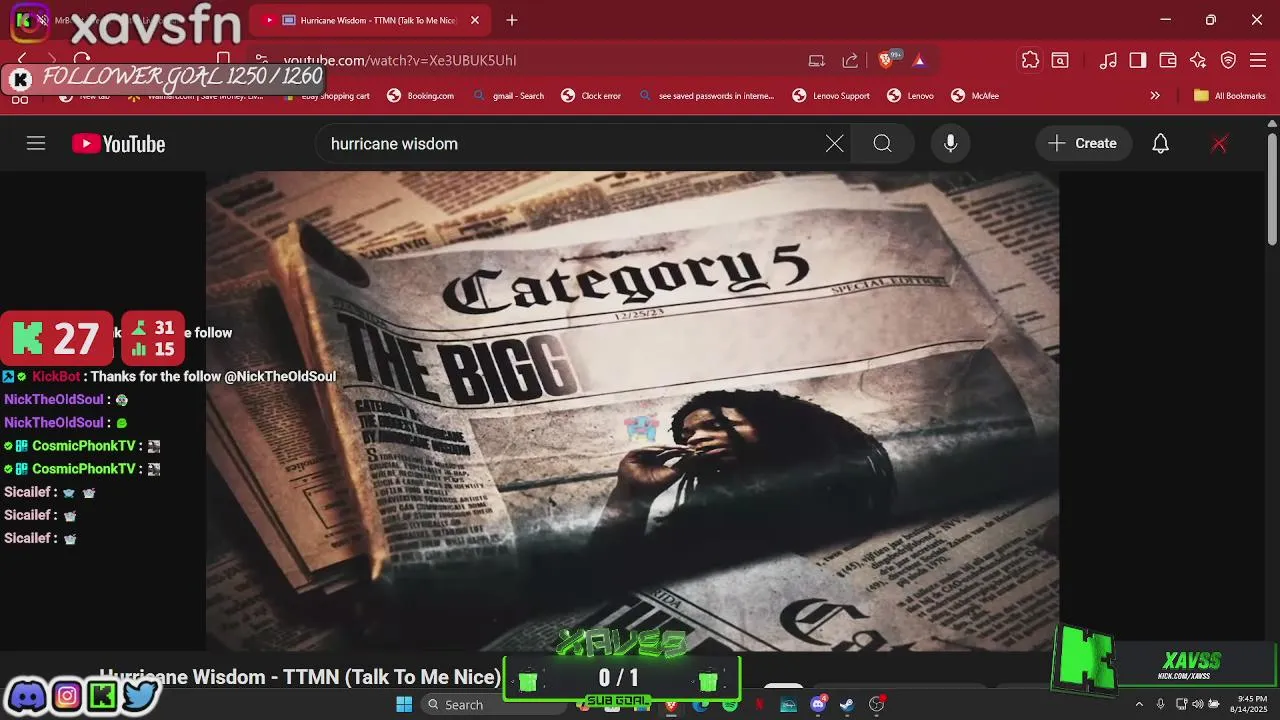1280x720 pixels.
Task: Open the All Bookmarks folder
Action: pos(1229,96)
